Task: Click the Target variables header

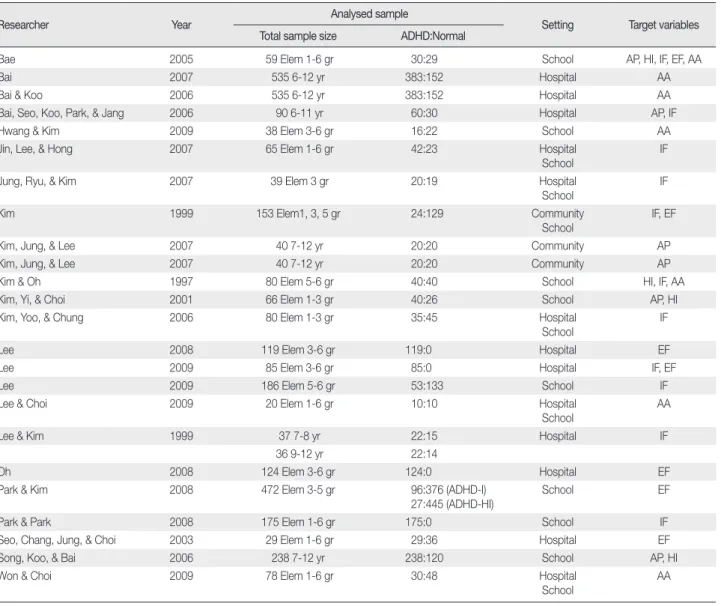Action: [664, 25]
